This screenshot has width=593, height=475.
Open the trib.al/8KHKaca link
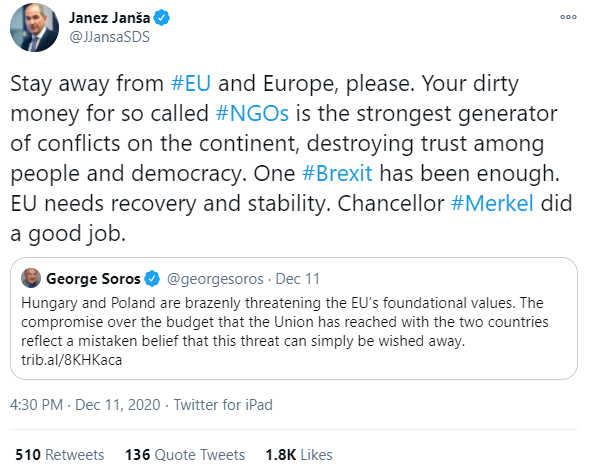tap(71, 360)
